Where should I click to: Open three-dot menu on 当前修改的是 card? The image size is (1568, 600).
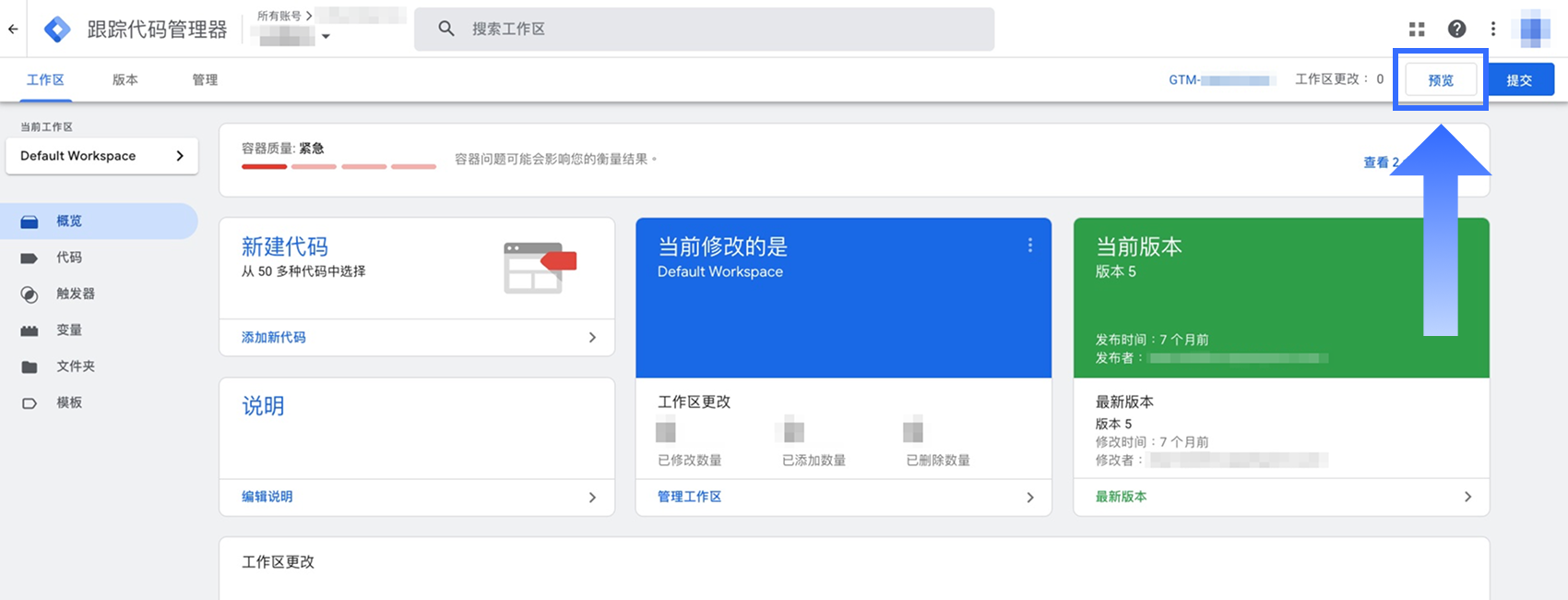pyautogui.click(x=1030, y=246)
